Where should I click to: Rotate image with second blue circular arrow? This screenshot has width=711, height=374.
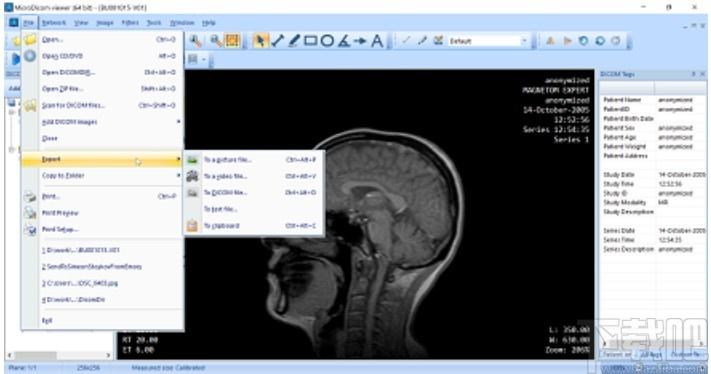click(600, 41)
